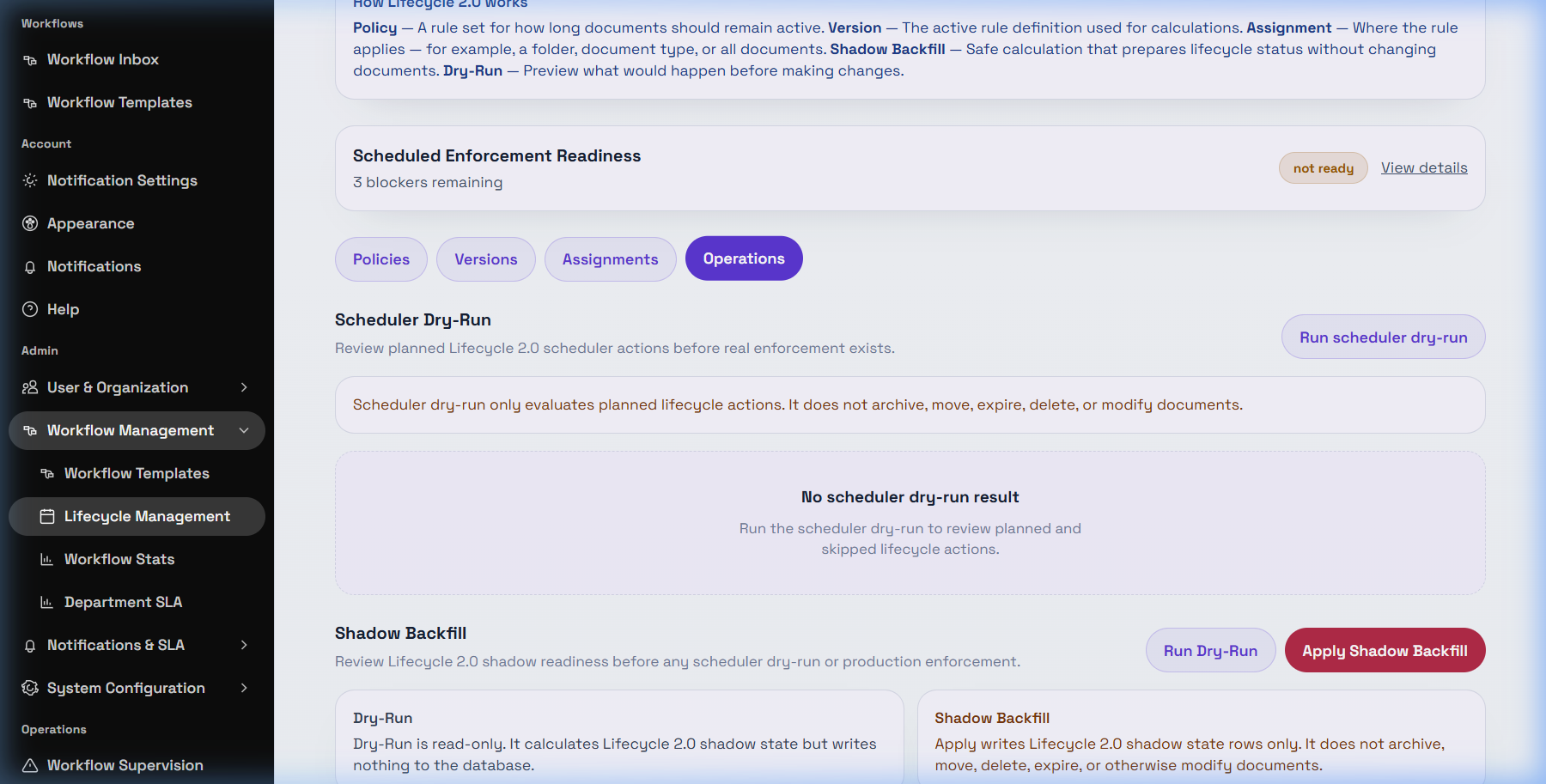The image size is (1546, 784).
Task: Click the Workflow Management icon
Action: click(x=30, y=430)
